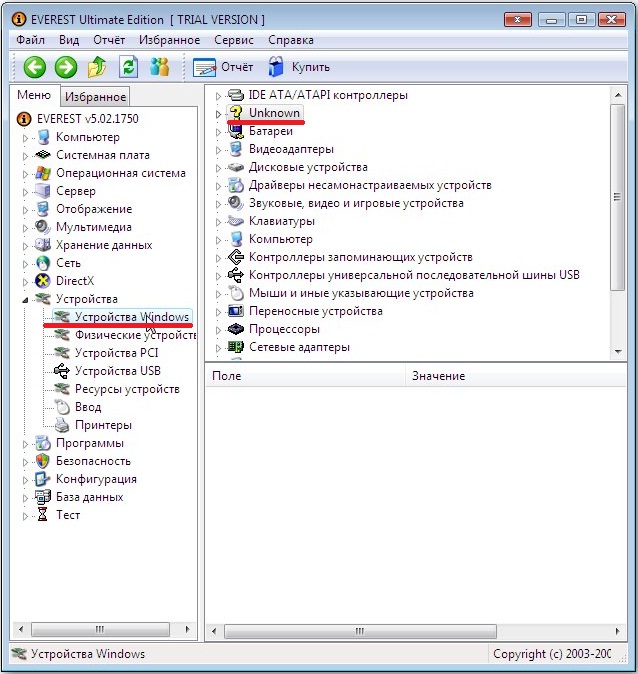Click the Безопасность shield icon
Screen dimensions: 638x674
point(43,461)
